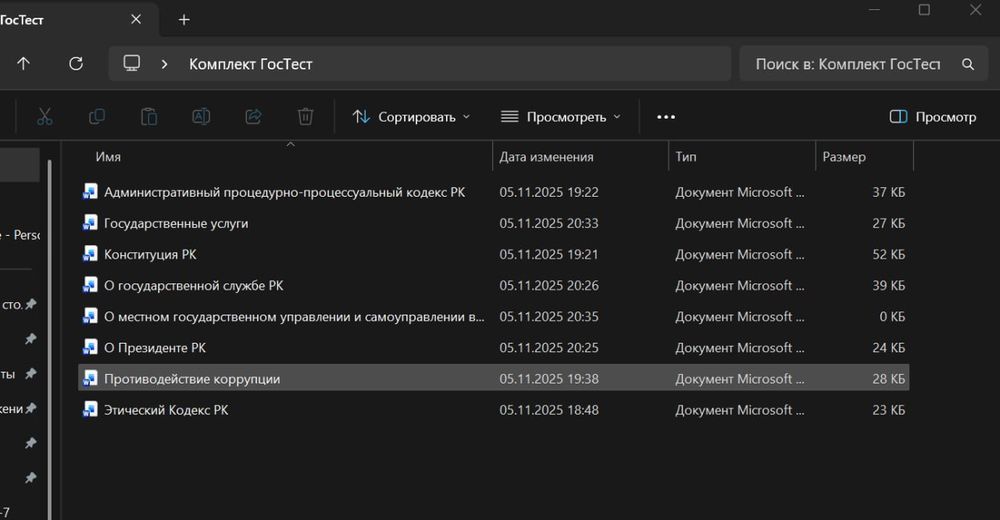Click the Share icon in toolbar

[x=253, y=117]
